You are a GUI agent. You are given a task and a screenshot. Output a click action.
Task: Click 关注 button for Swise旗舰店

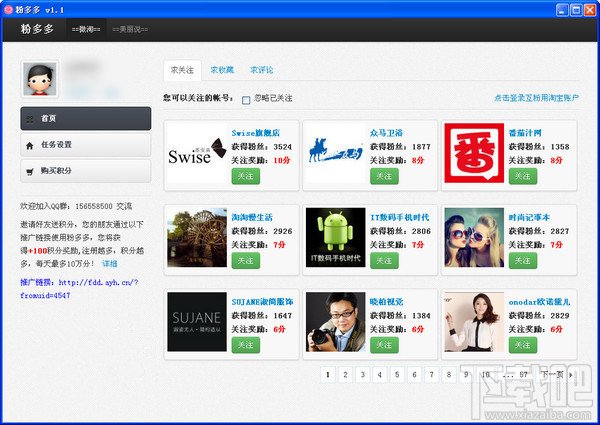pos(246,176)
